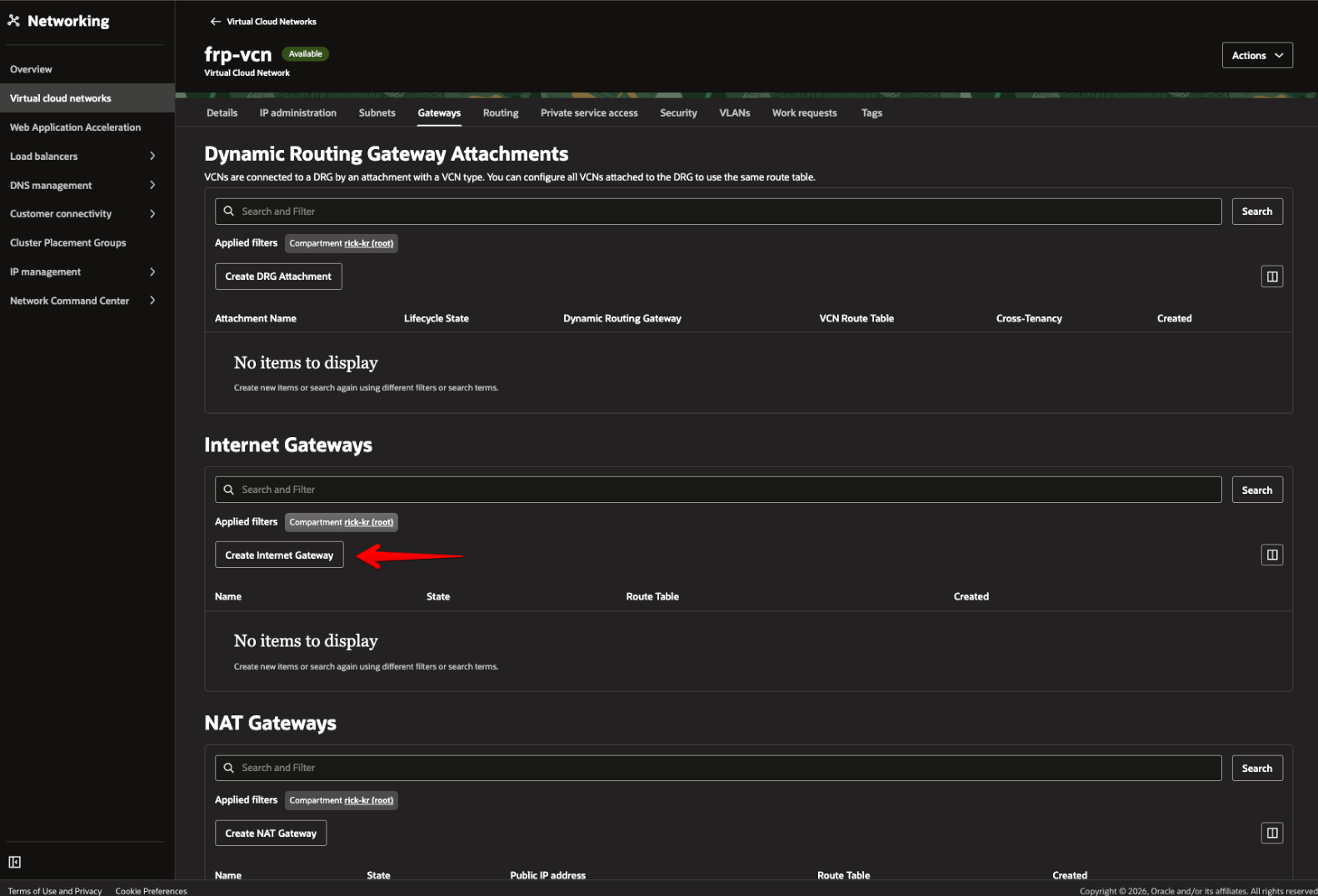Focus the DRG Attachments search field
Screen dimensions: 1318x896
click(718, 212)
